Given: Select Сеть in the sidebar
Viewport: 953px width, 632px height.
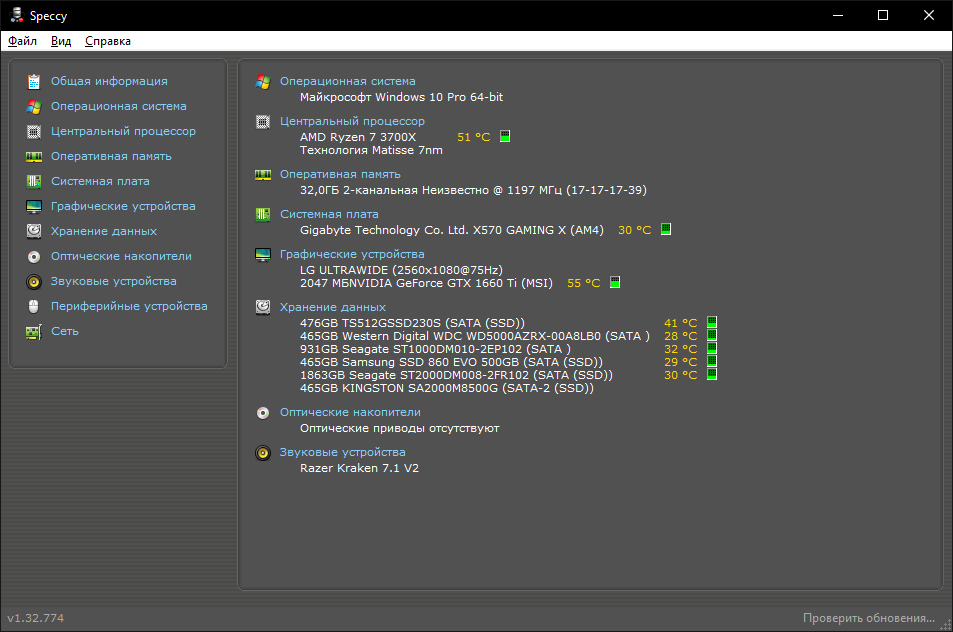Looking at the screenshot, I should pyautogui.click(x=65, y=331).
